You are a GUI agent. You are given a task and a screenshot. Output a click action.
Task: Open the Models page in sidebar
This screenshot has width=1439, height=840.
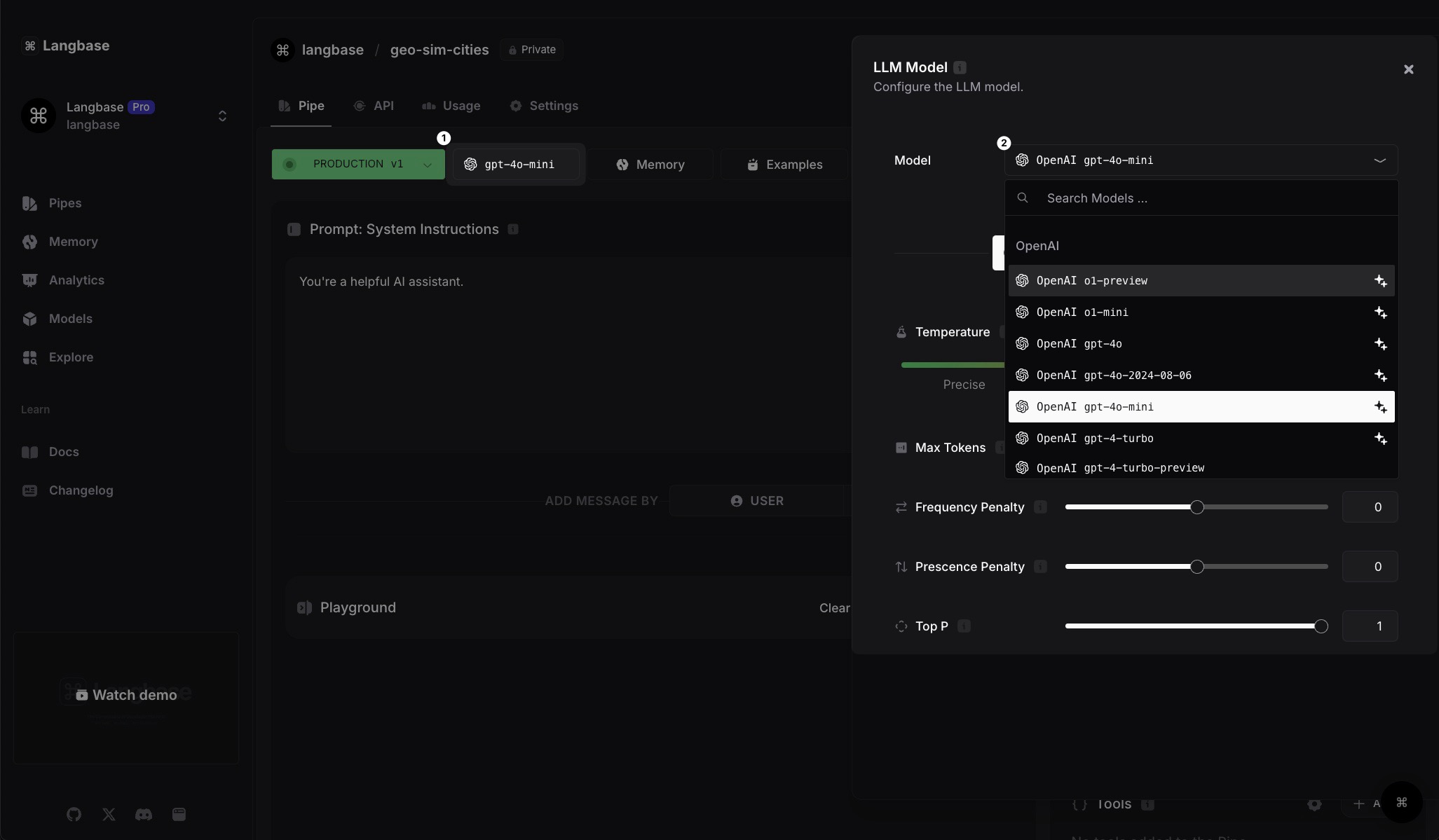pos(70,319)
